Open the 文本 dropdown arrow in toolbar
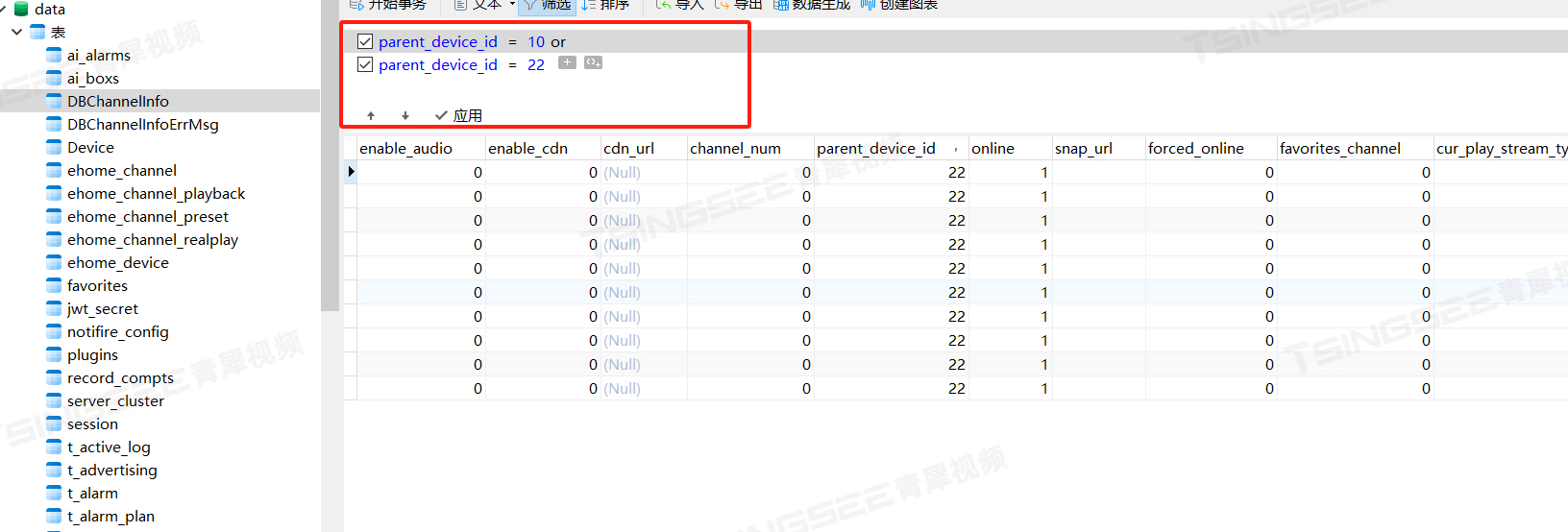 click(x=512, y=4)
